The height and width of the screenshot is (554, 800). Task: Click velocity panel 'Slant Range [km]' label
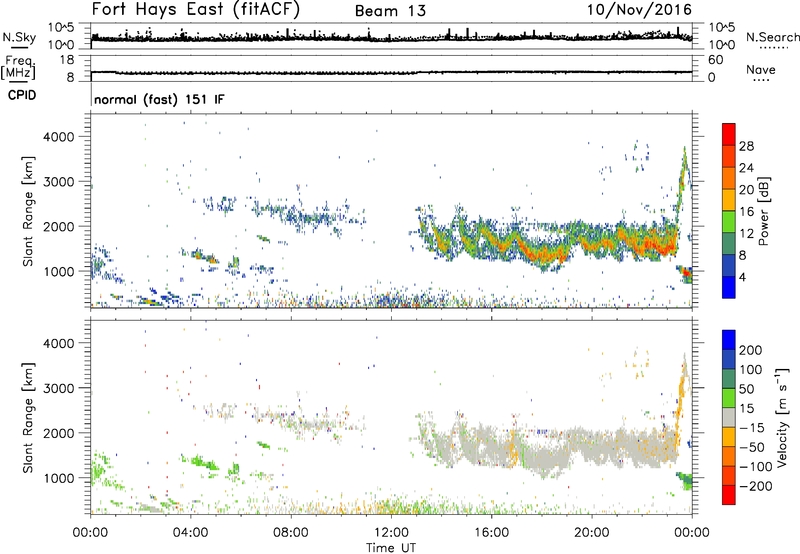[x=28, y=418]
